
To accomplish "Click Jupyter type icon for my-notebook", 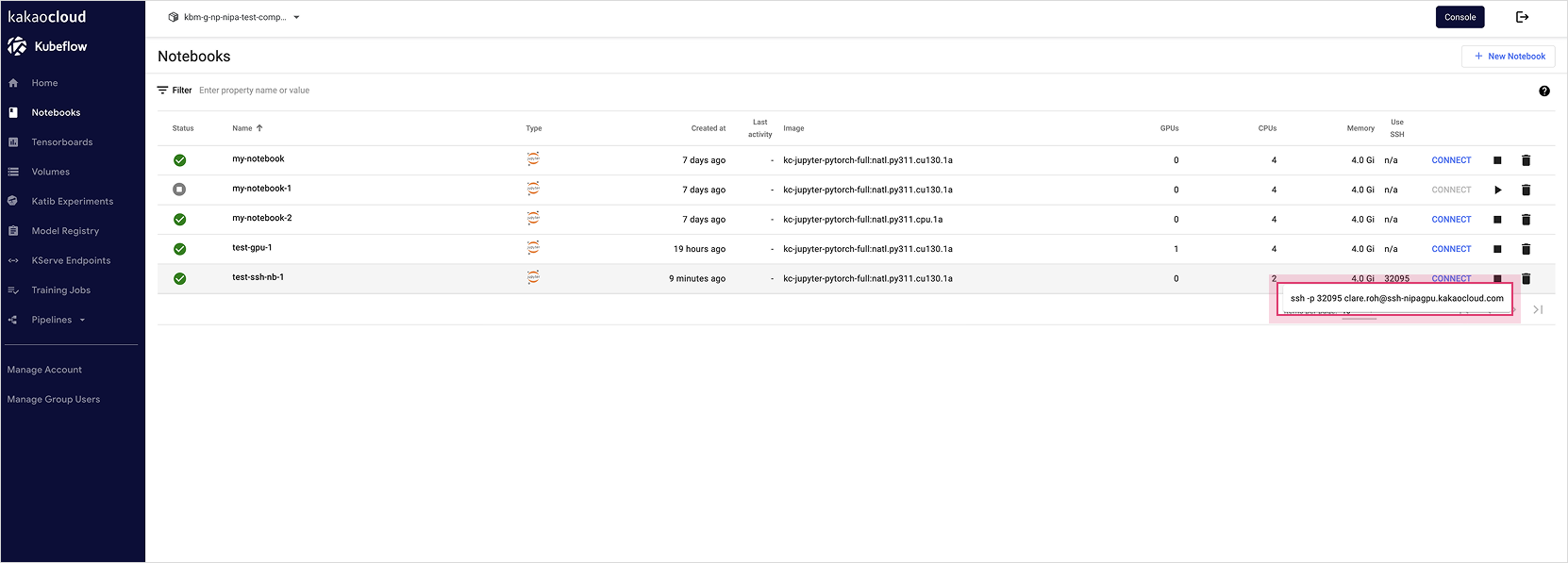I will coord(533,159).
